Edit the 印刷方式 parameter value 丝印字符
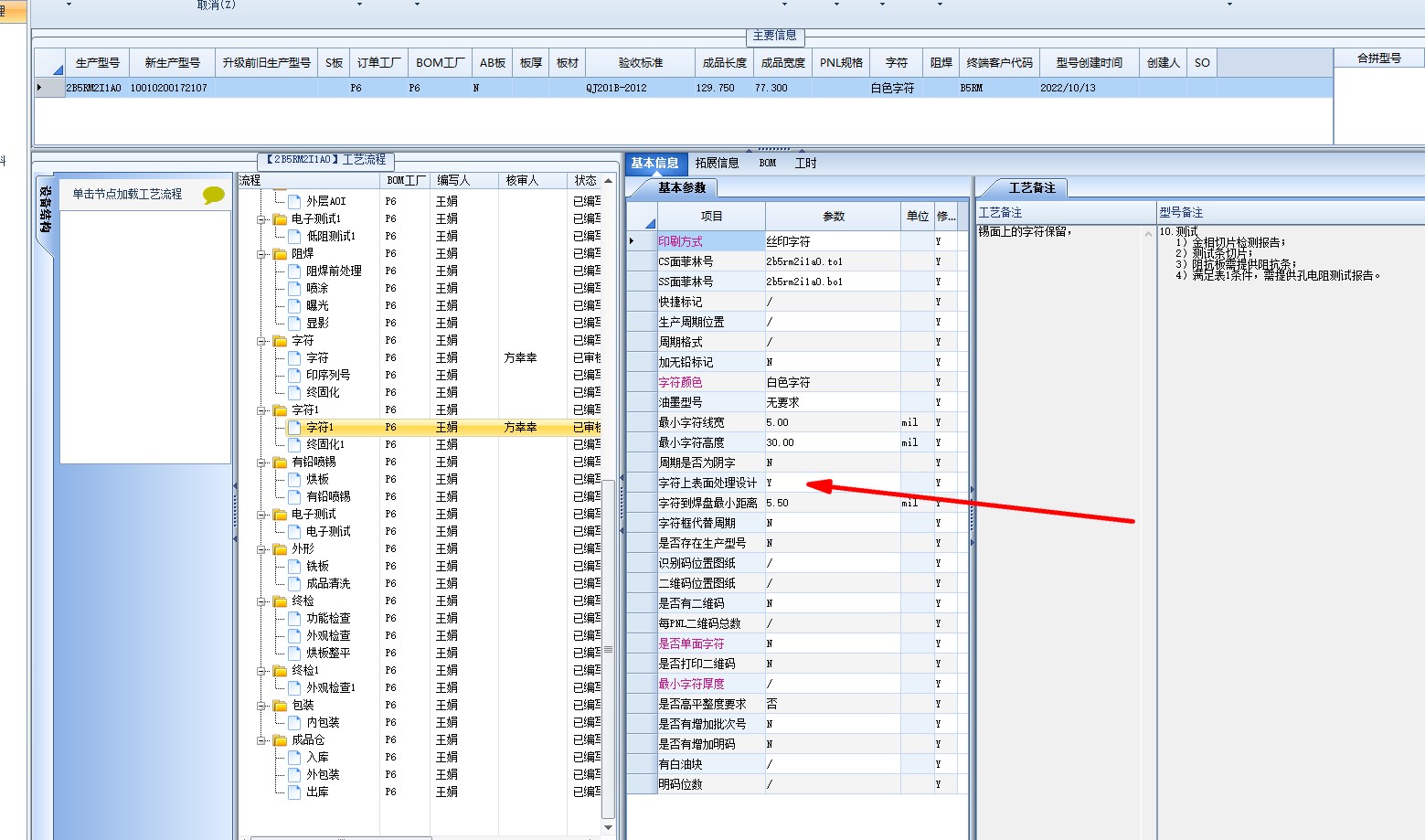 (x=833, y=241)
